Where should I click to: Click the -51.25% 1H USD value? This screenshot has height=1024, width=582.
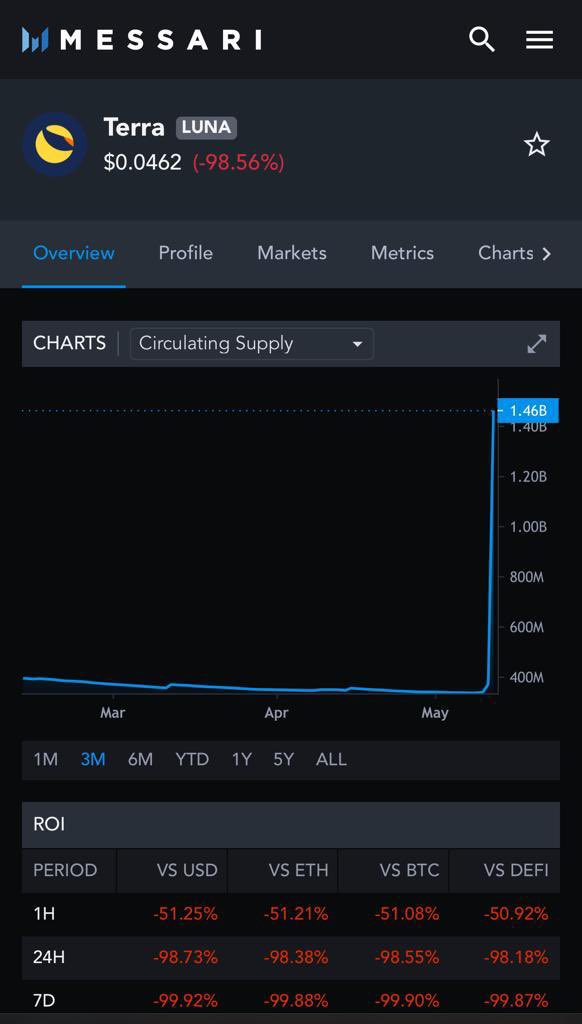point(186,914)
